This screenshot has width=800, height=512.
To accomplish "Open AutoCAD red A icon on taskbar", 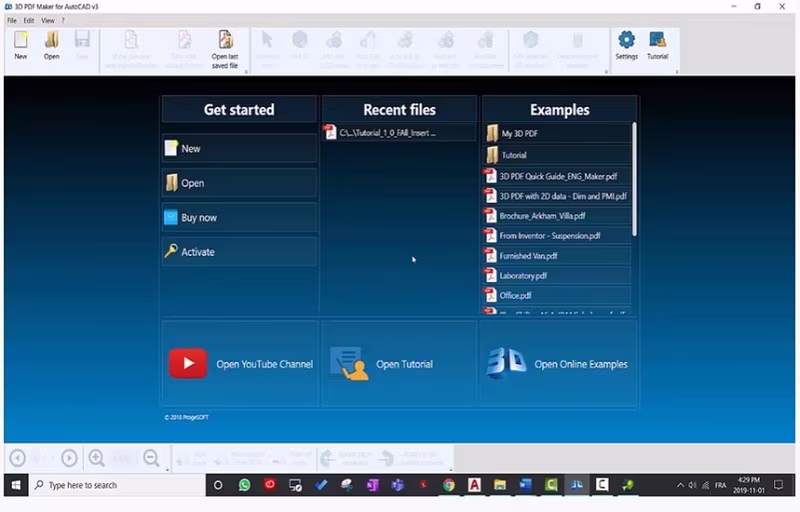I will 474,485.
